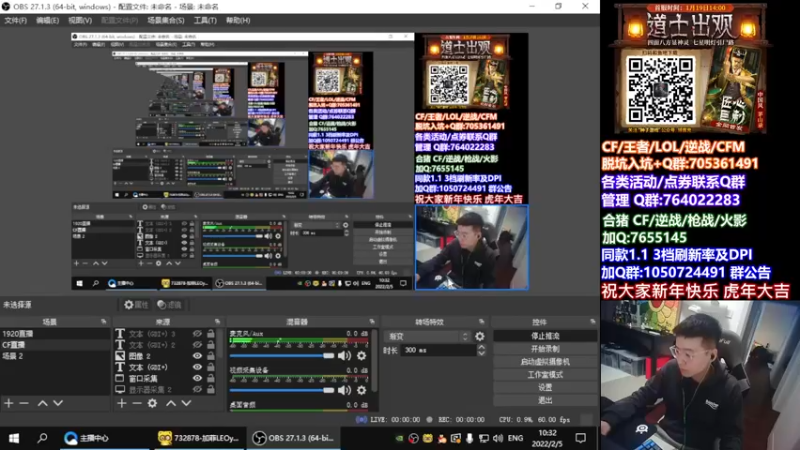The image size is (800, 450).
Task: Open the 工具(T) menu
Action: tap(205, 20)
